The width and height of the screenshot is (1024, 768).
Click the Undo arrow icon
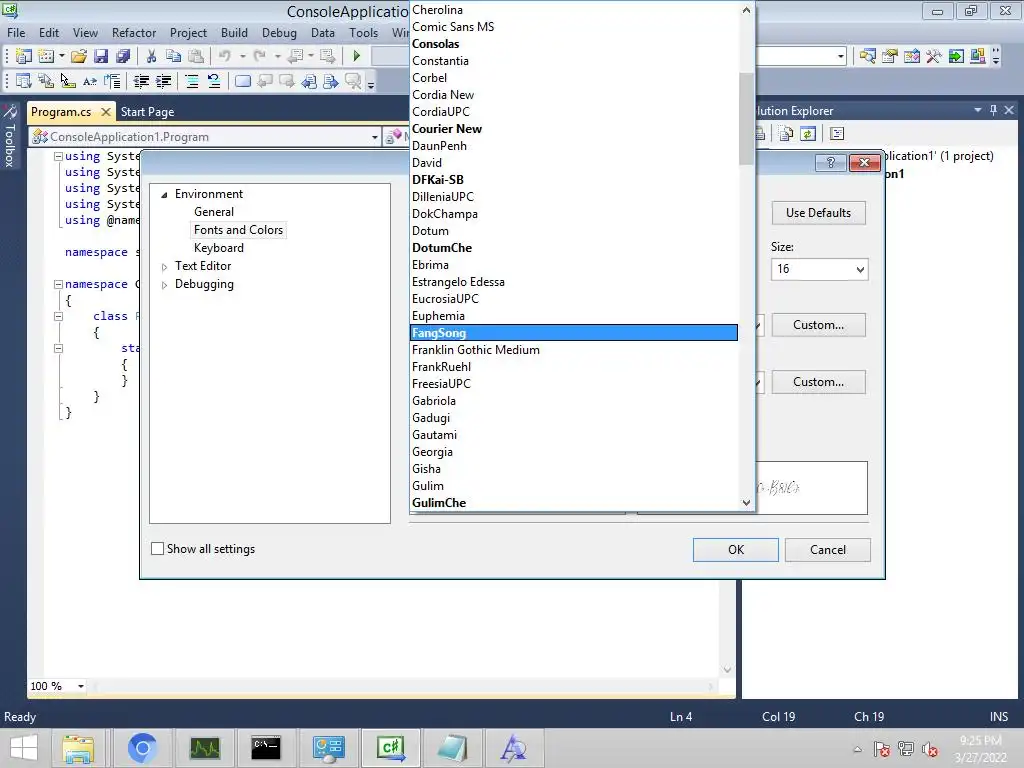coord(225,56)
